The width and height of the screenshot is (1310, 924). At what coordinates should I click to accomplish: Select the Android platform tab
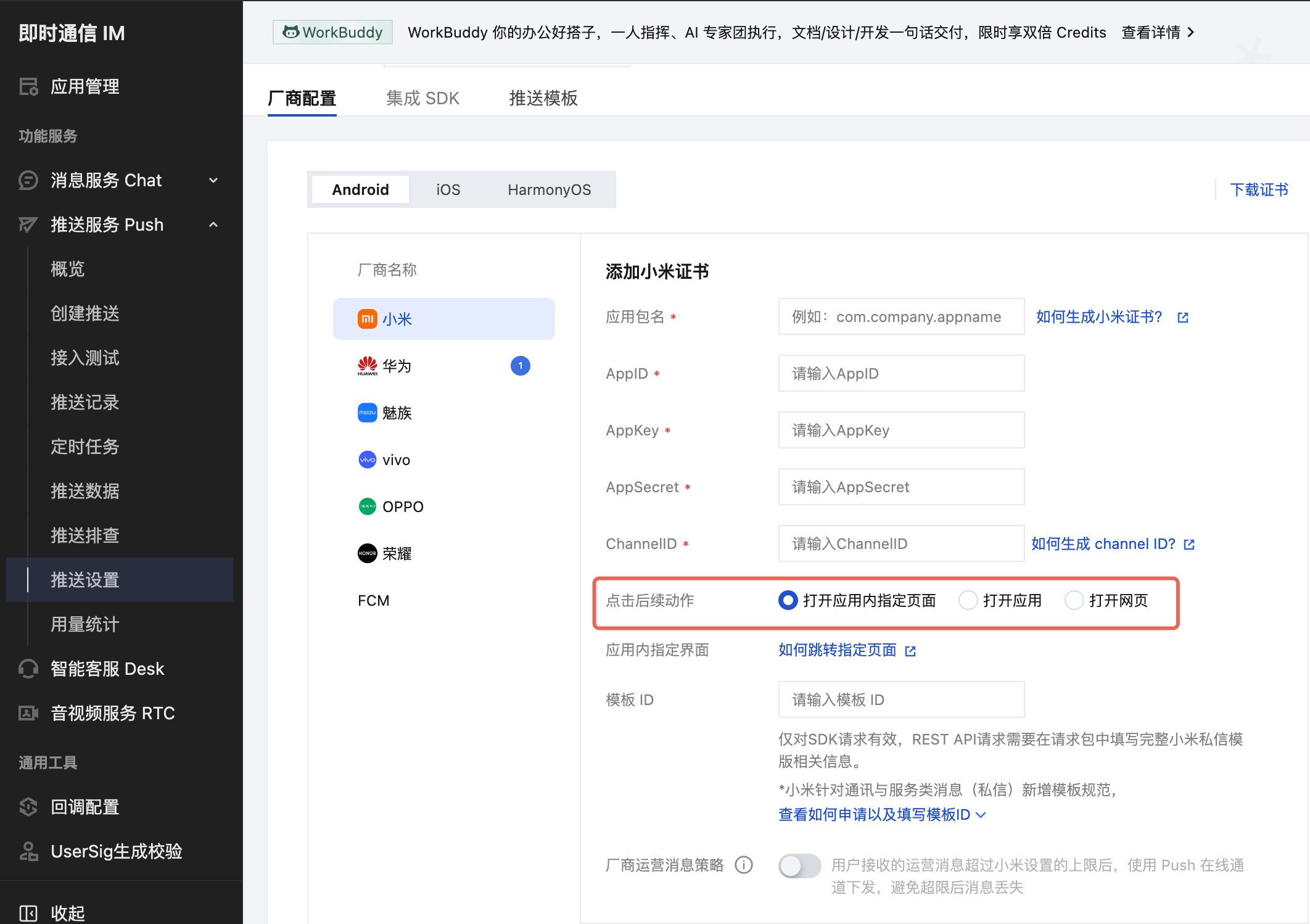coord(361,189)
